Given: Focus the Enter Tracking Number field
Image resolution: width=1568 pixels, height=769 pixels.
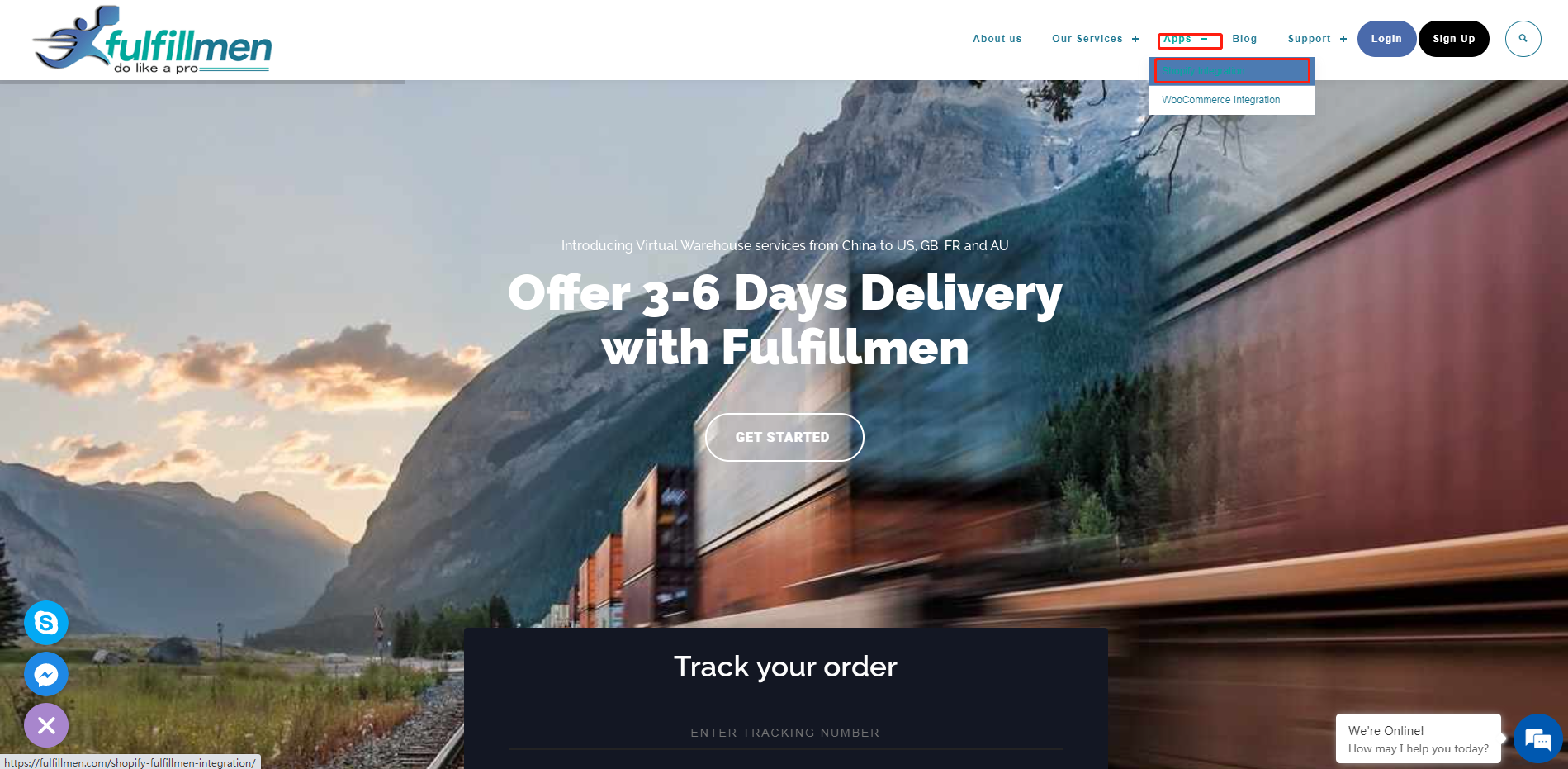Looking at the screenshot, I should 785,733.
